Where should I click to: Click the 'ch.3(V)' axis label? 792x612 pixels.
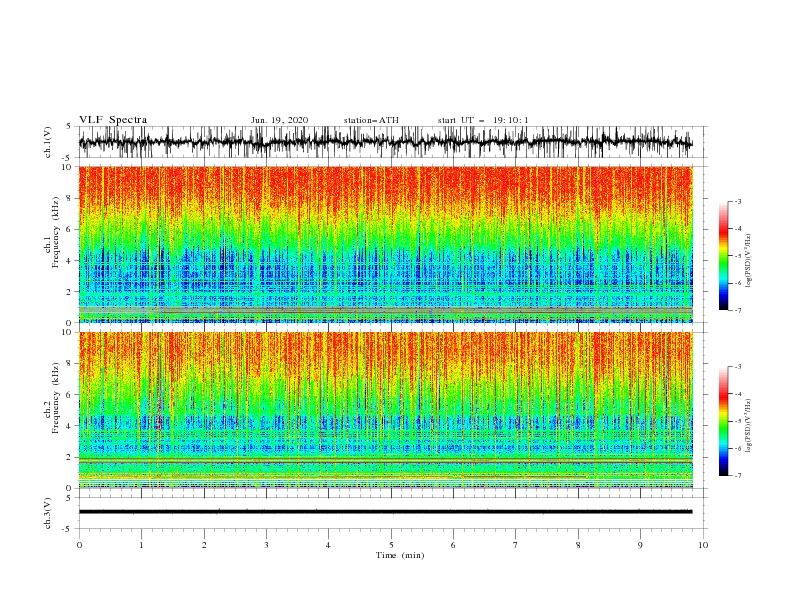tap(48, 513)
